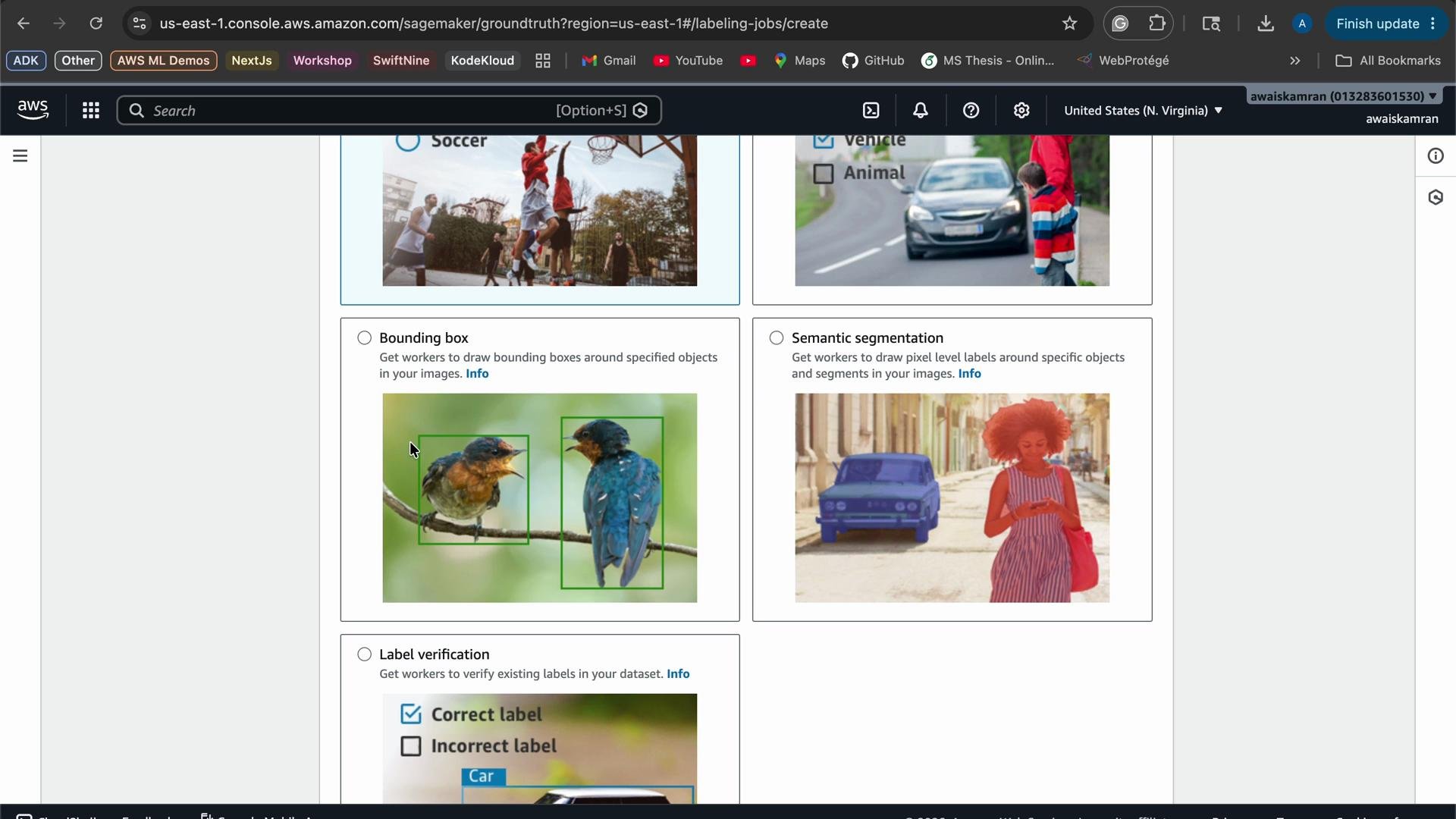Open the Workshop bookmark folder
Viewport: 1456px width, 819px height.
tap(322, 61)
